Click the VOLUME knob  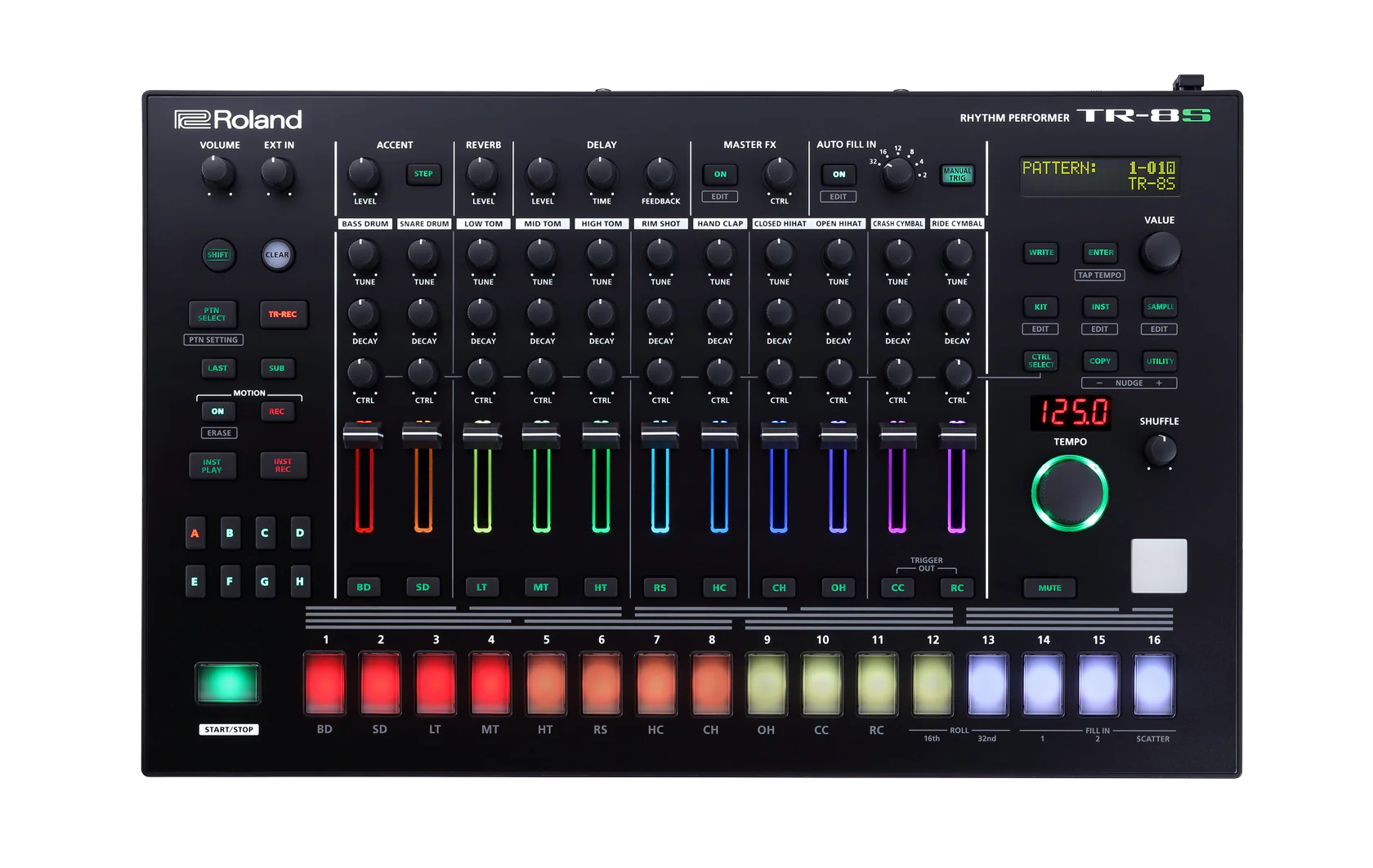click(x=217, y=173)
